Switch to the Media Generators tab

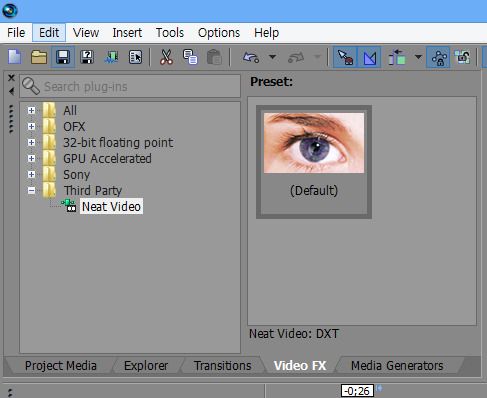[x=397, y=366]
